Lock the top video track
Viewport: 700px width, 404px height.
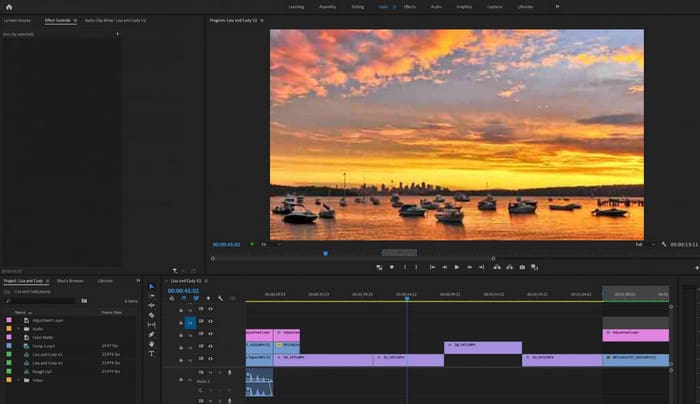[181, 310]
